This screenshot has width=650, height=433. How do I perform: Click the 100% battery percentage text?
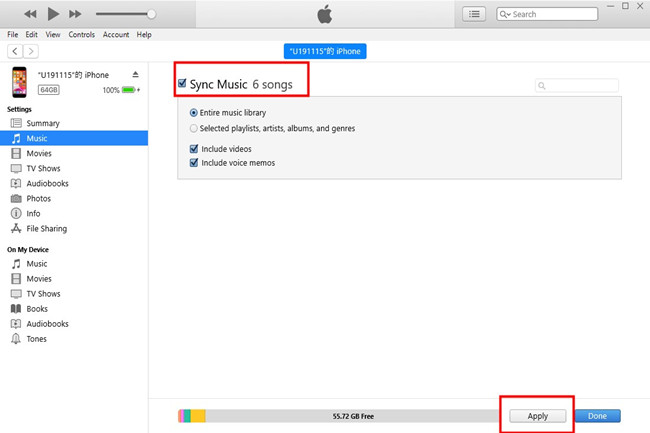111,90
